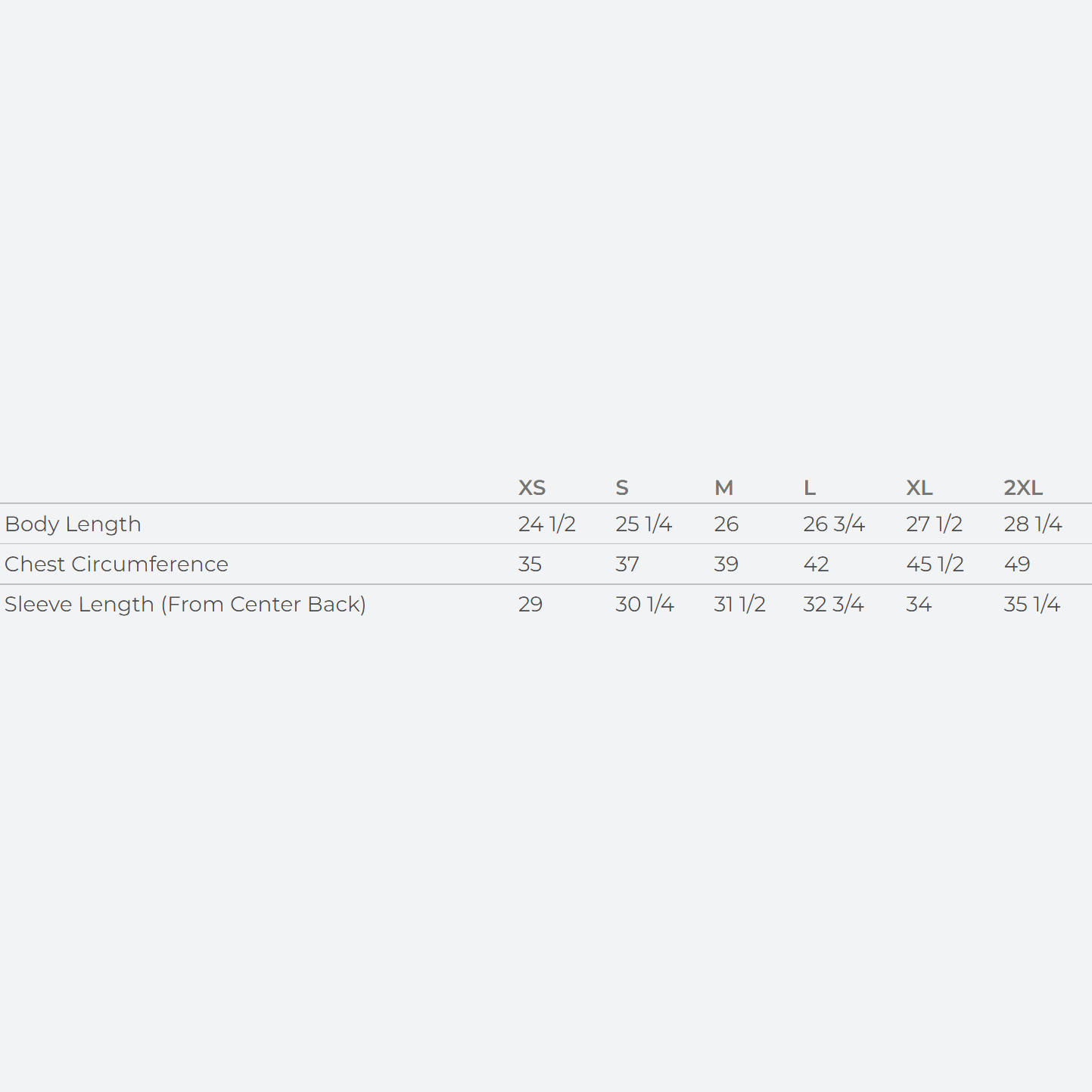The height and width of the screenshot is (1092, 1092).
Task: Select the Body Length row label
Action: click(73, 524)
